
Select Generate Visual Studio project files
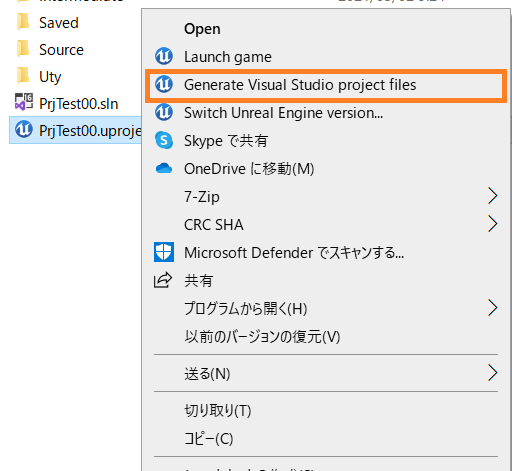[x=300, y=85]
